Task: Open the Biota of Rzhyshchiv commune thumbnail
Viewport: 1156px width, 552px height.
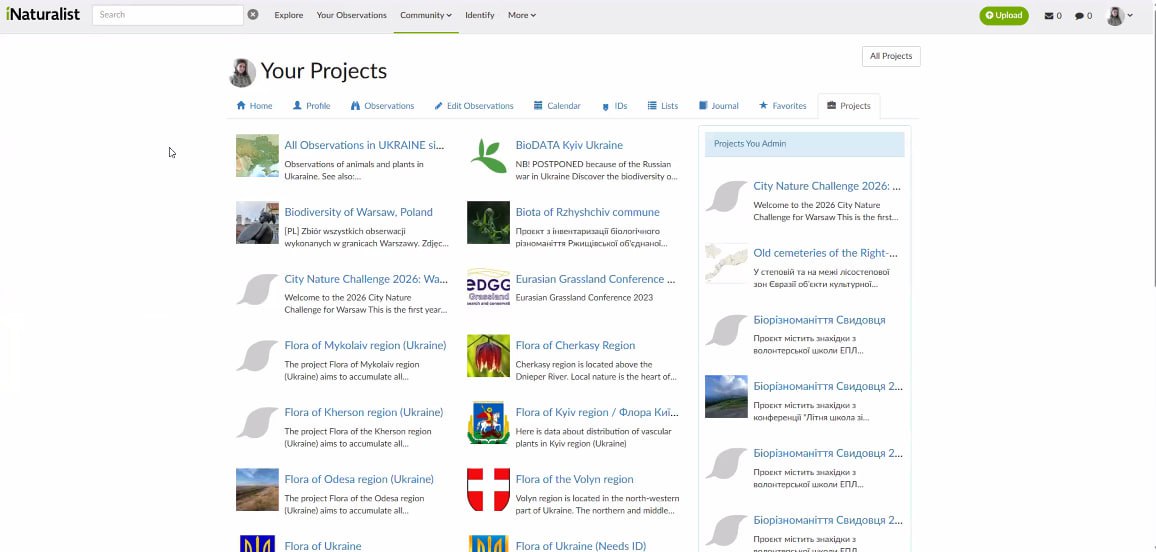Action: point(488,222)
